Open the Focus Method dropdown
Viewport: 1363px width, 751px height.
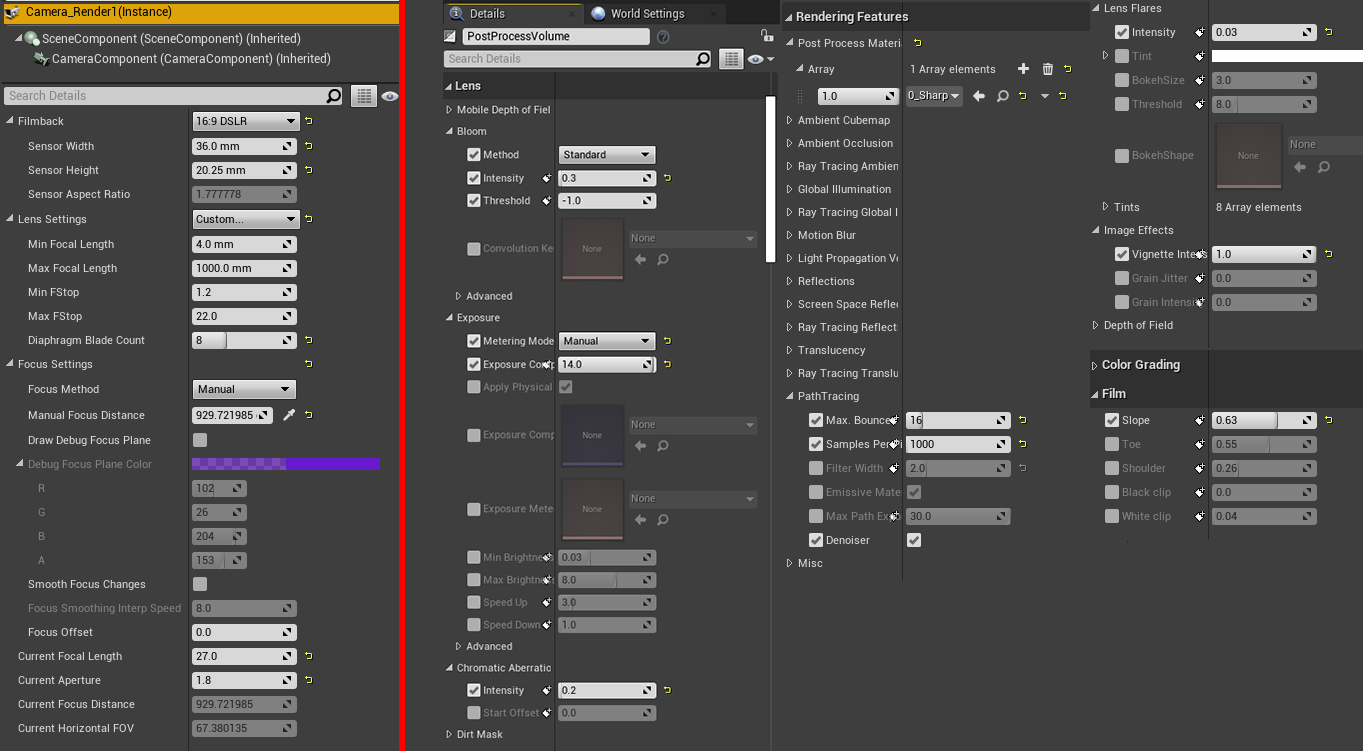(244, 389)
